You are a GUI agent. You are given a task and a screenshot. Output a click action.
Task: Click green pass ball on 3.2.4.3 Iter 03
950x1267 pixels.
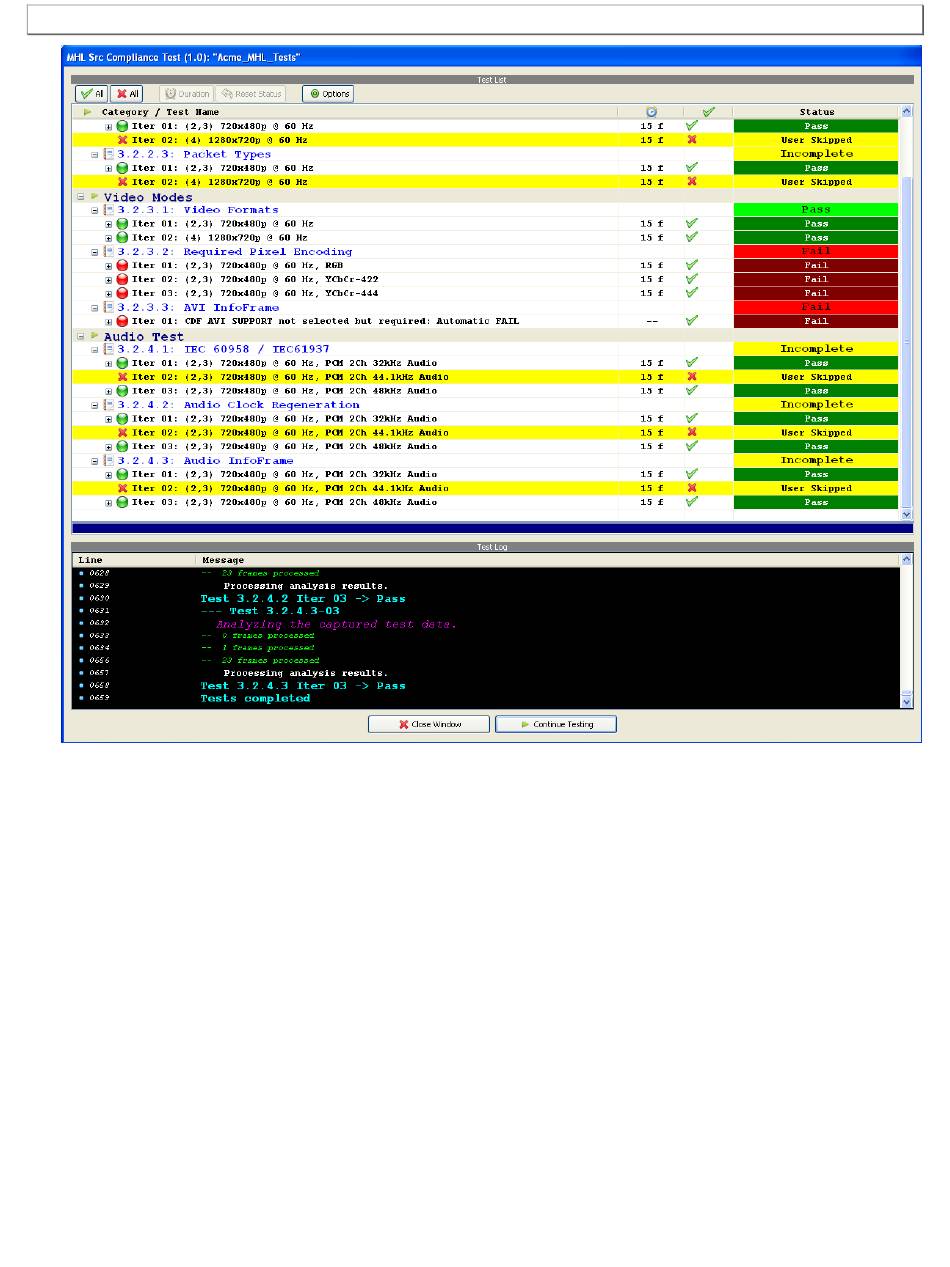tap(123, 502)
